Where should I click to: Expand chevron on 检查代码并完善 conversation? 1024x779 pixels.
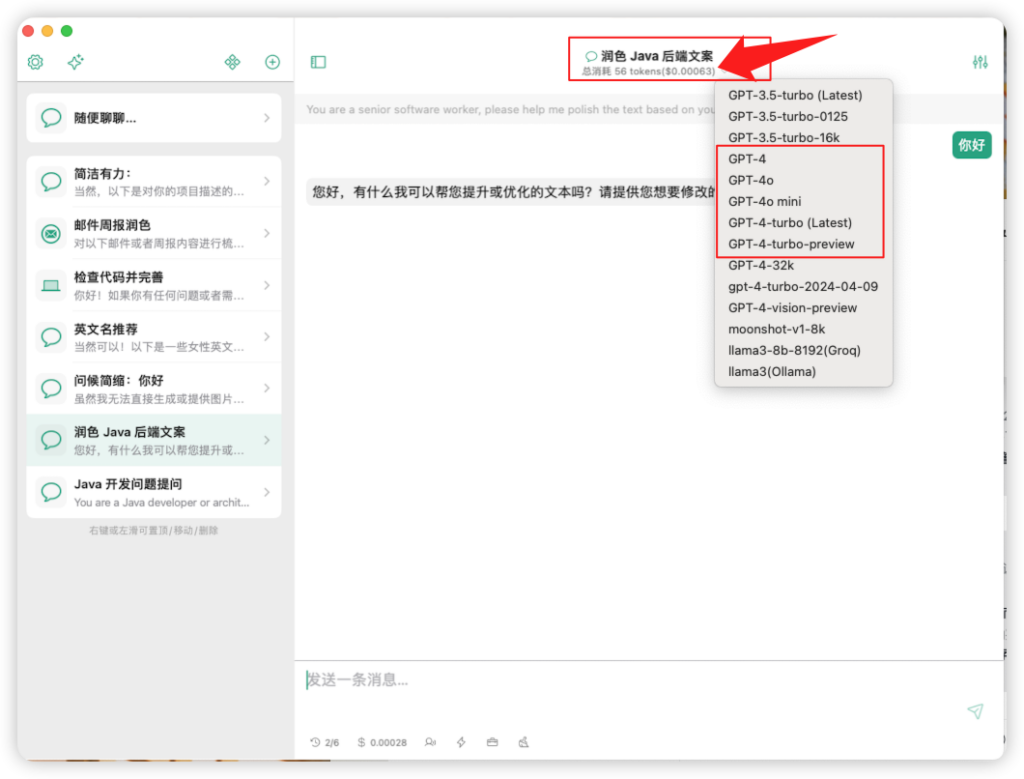click(x=266, y=285)
